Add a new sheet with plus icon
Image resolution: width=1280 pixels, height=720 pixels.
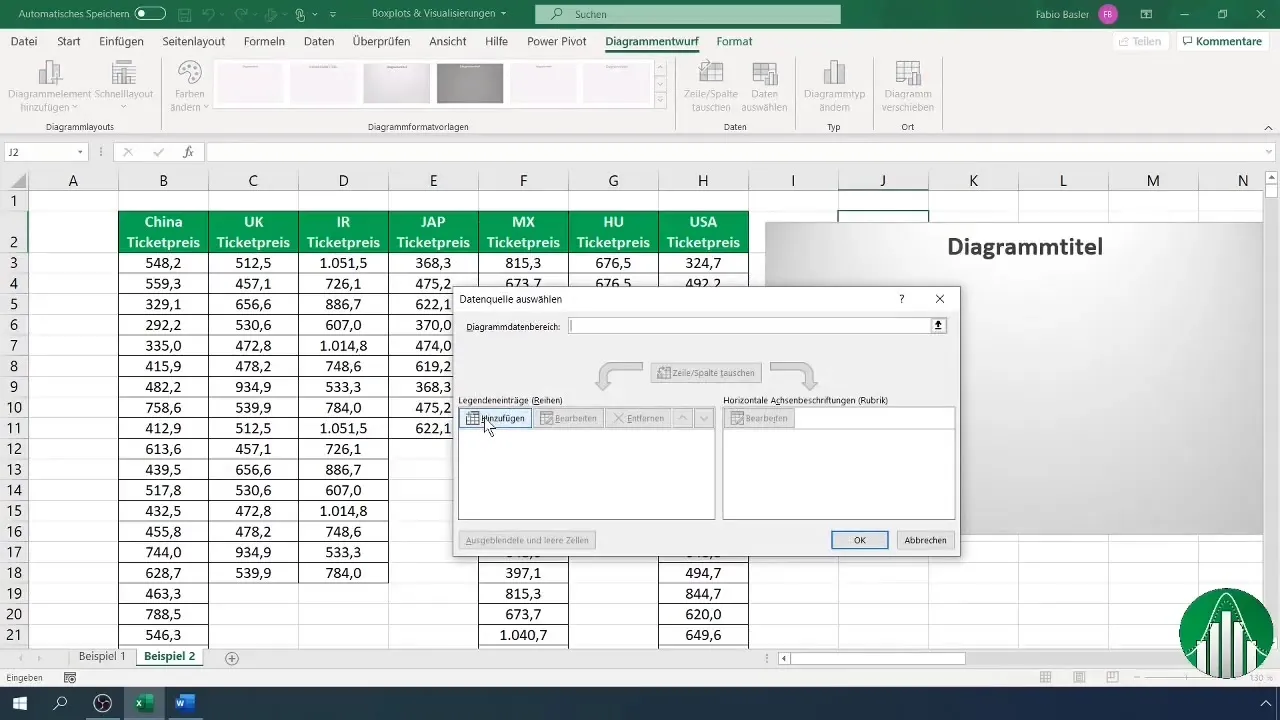pos(232,658)
